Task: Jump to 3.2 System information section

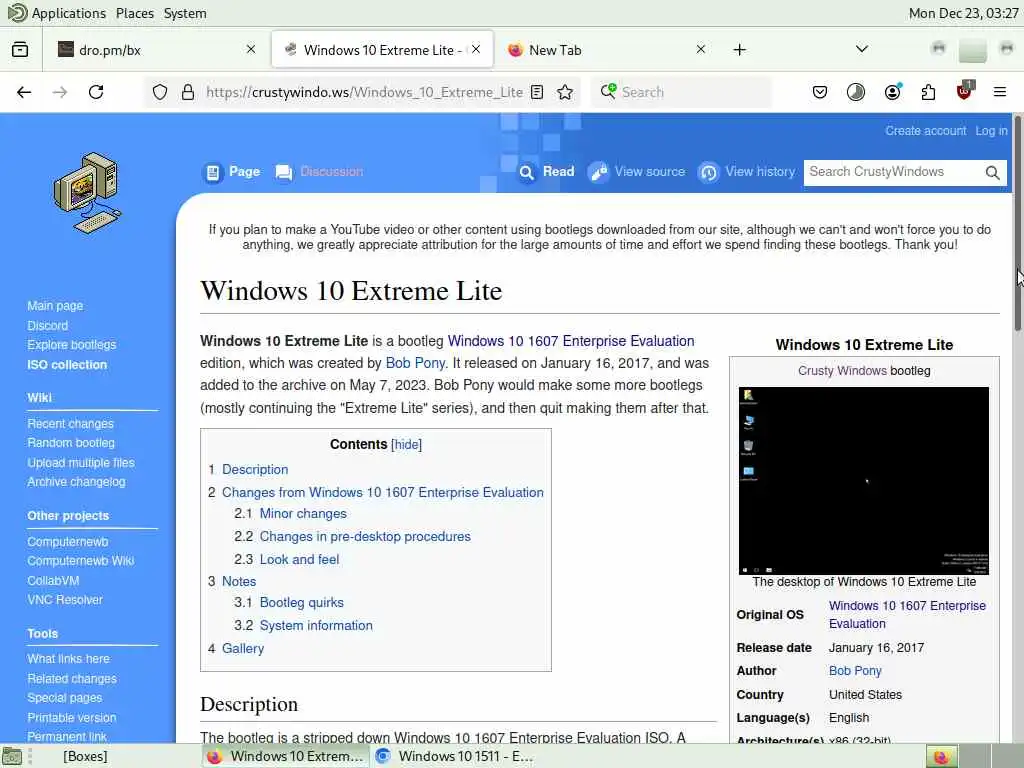Action: 316,626
